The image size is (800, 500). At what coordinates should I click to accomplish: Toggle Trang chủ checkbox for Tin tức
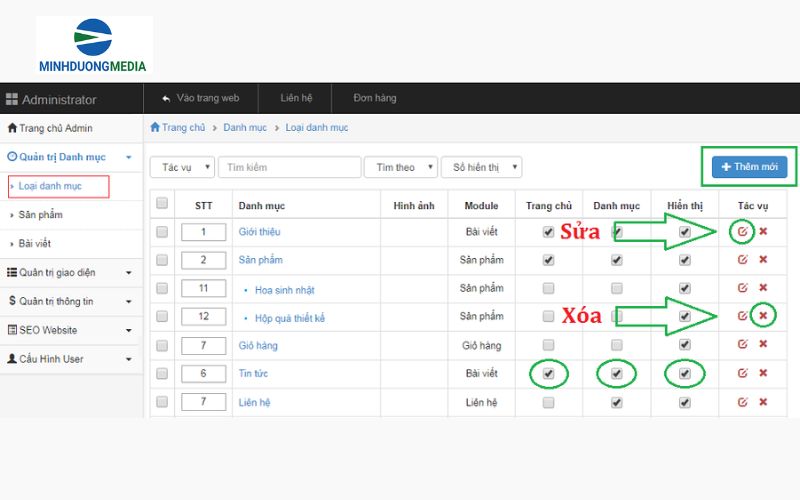point(548,373)
